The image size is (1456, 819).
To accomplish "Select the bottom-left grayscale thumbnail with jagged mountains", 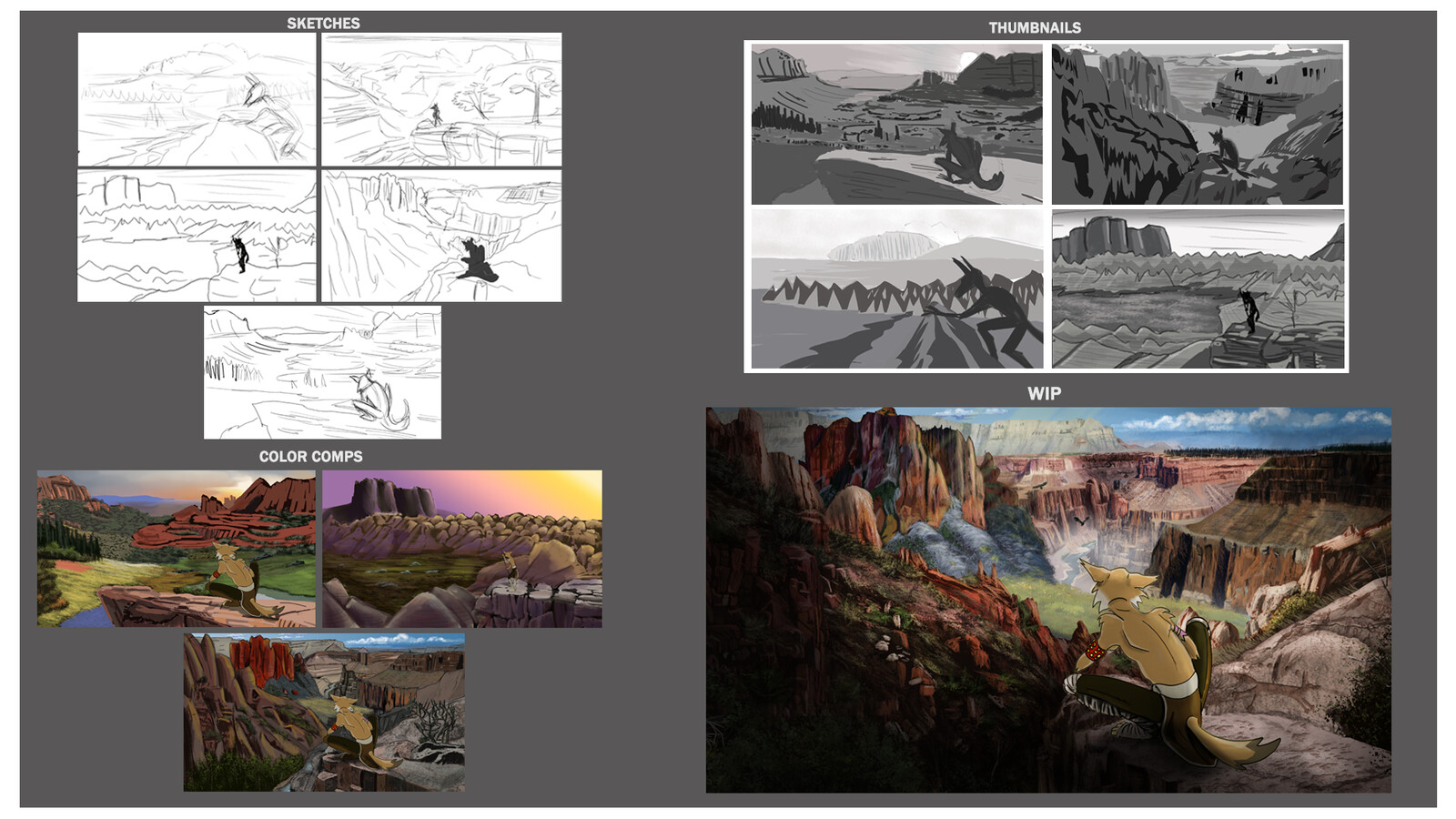I will coord(897,289).
